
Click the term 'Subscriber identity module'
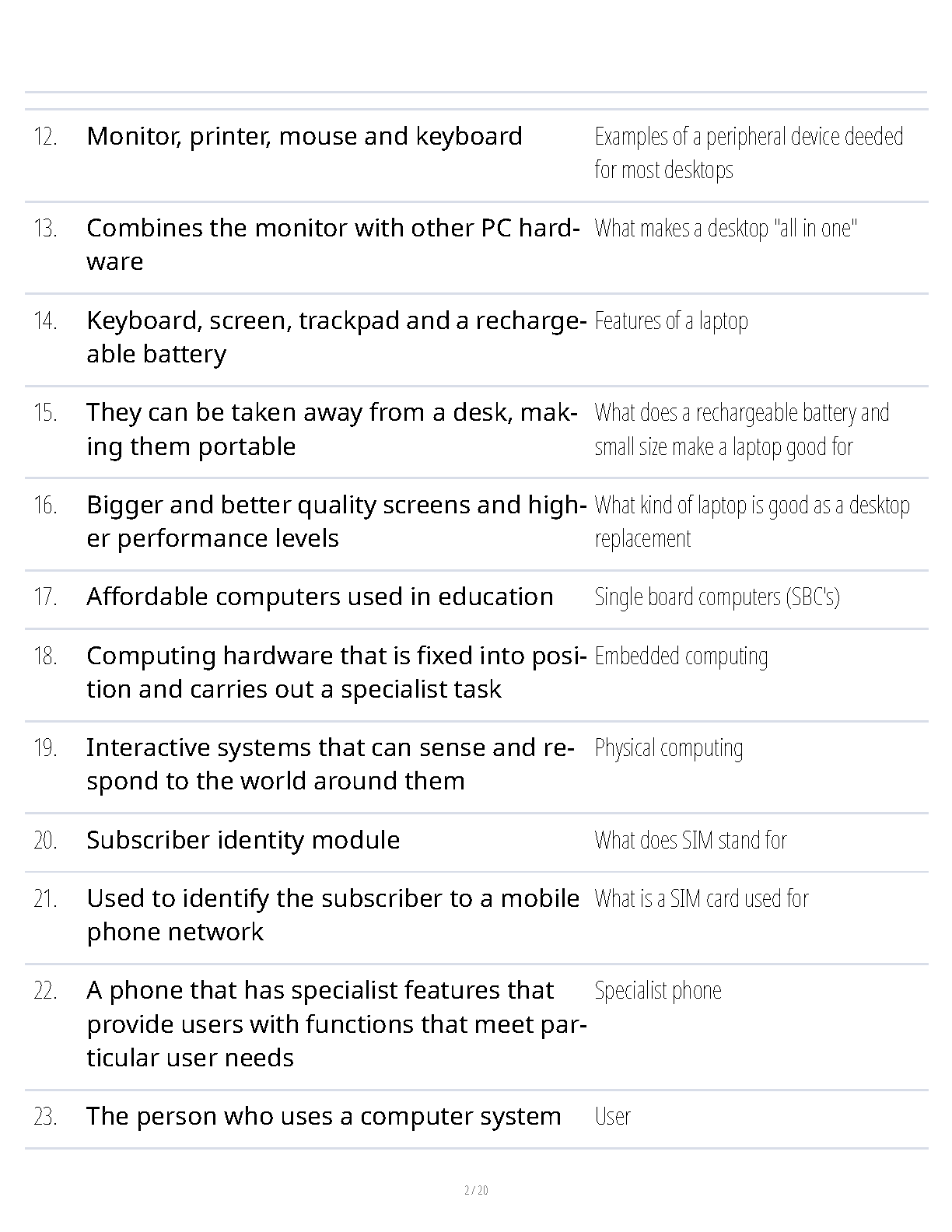click(243, 841)
